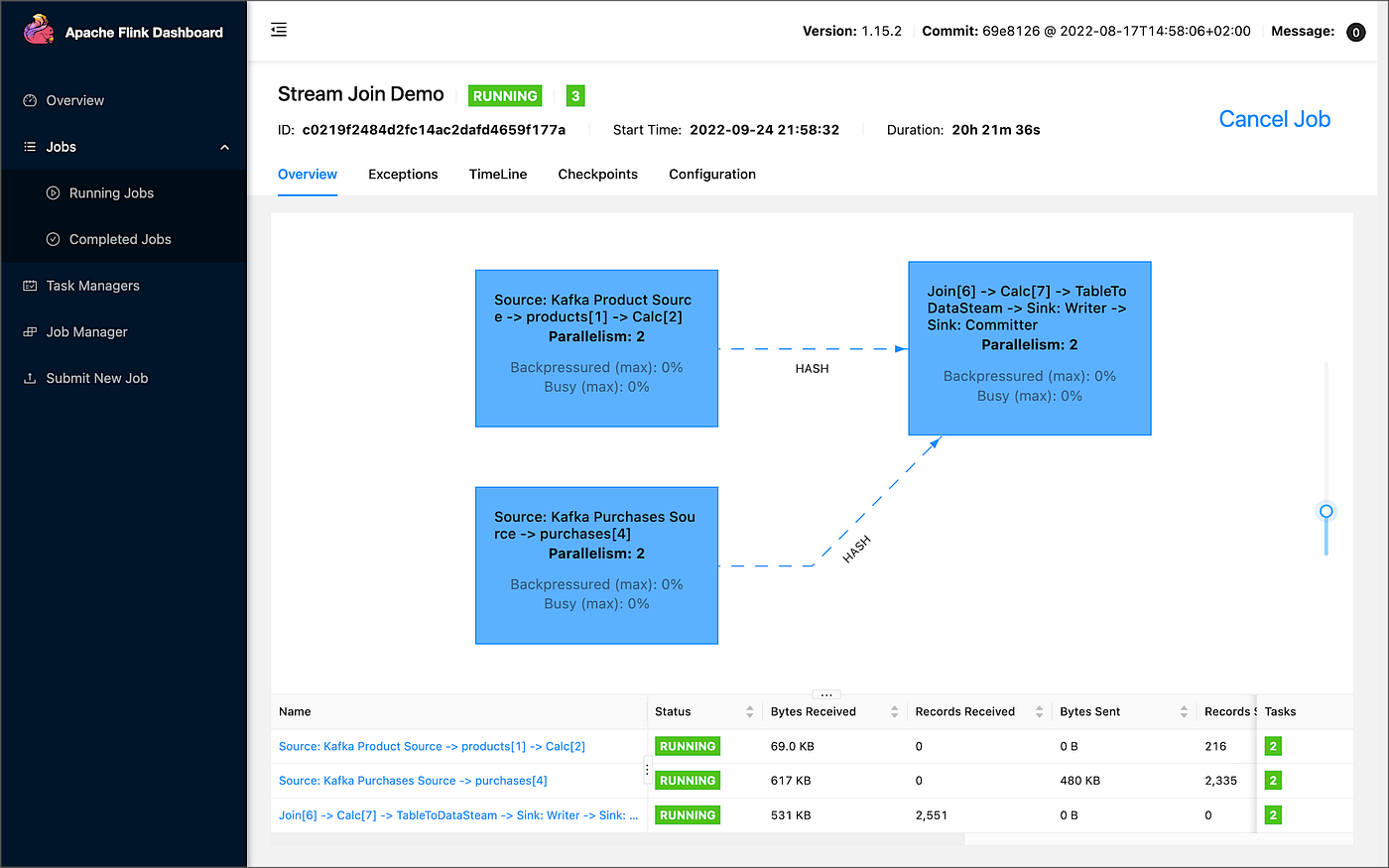Sort table by Bytes Received column
The image size is (1389, 868).
point(895,711)
